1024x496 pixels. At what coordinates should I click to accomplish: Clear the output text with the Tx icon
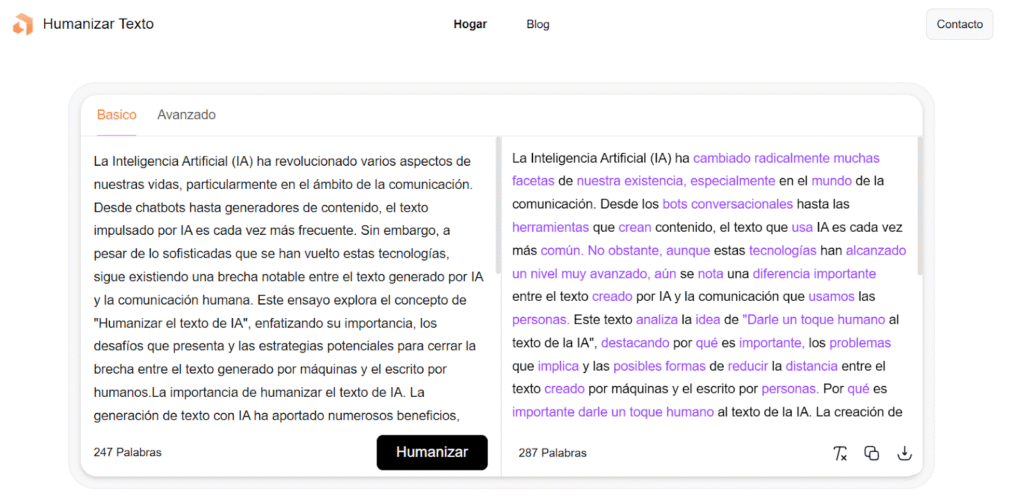click(840, 453)
